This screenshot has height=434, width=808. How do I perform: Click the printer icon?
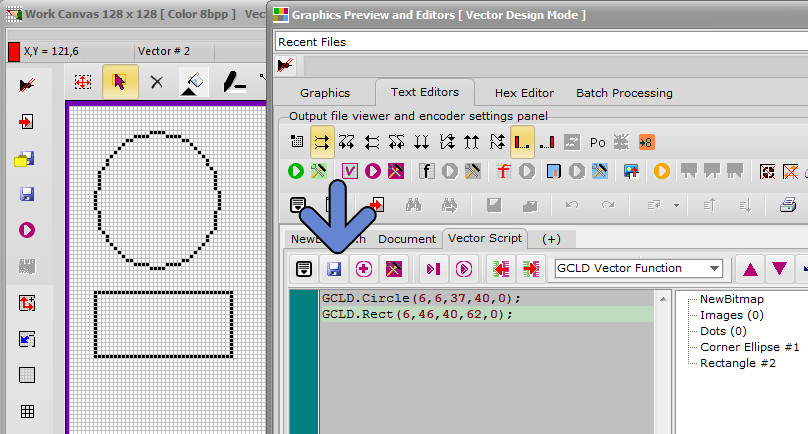click(788, 205)
